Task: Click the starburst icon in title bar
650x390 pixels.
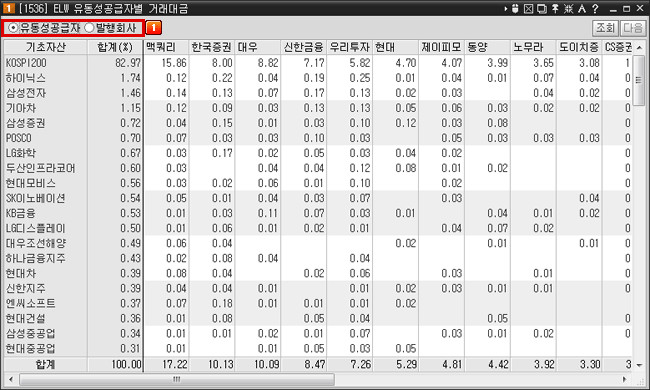Action: [568, 8]
